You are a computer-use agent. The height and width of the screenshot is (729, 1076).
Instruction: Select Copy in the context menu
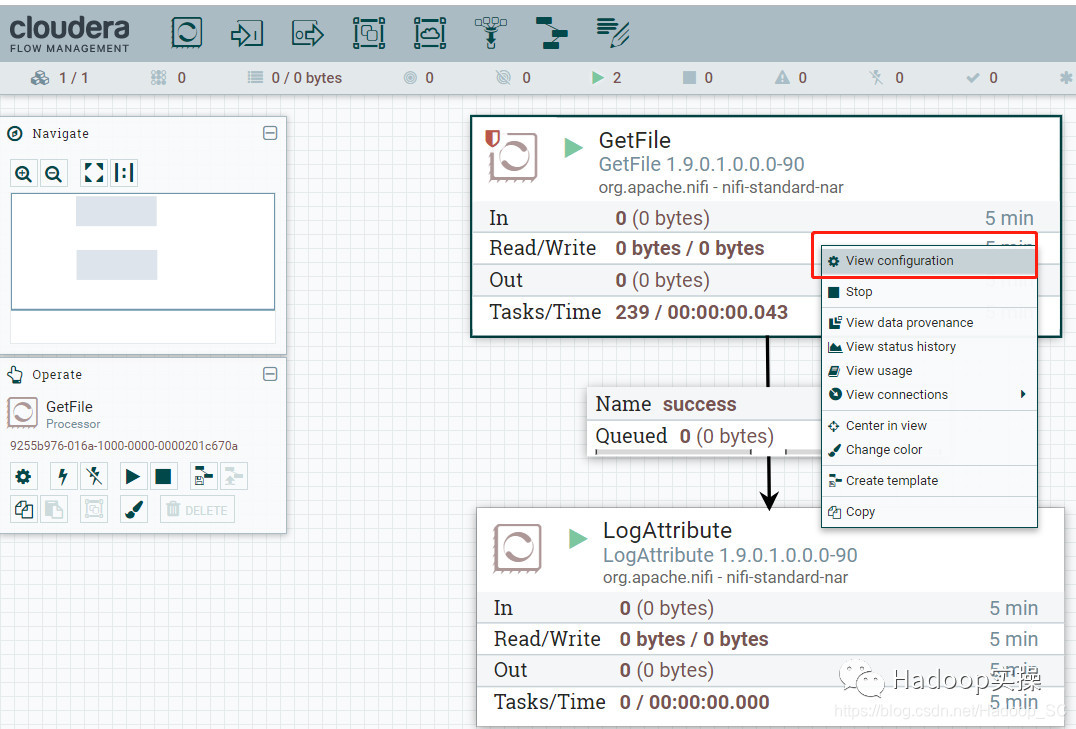[928, 511]
